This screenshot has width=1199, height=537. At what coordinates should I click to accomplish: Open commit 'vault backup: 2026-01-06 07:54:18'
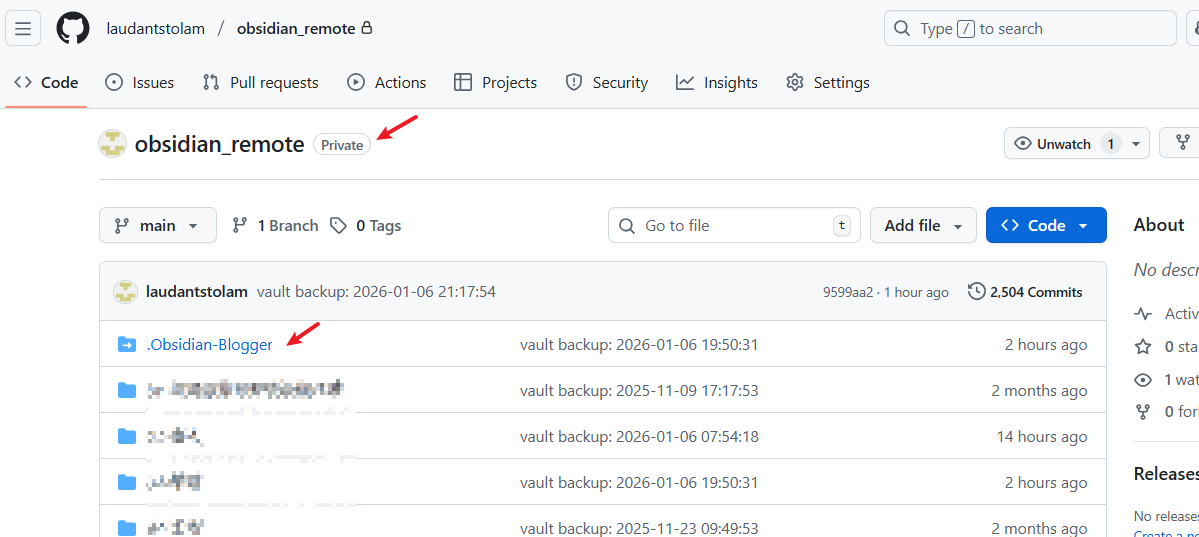point(638,437)
